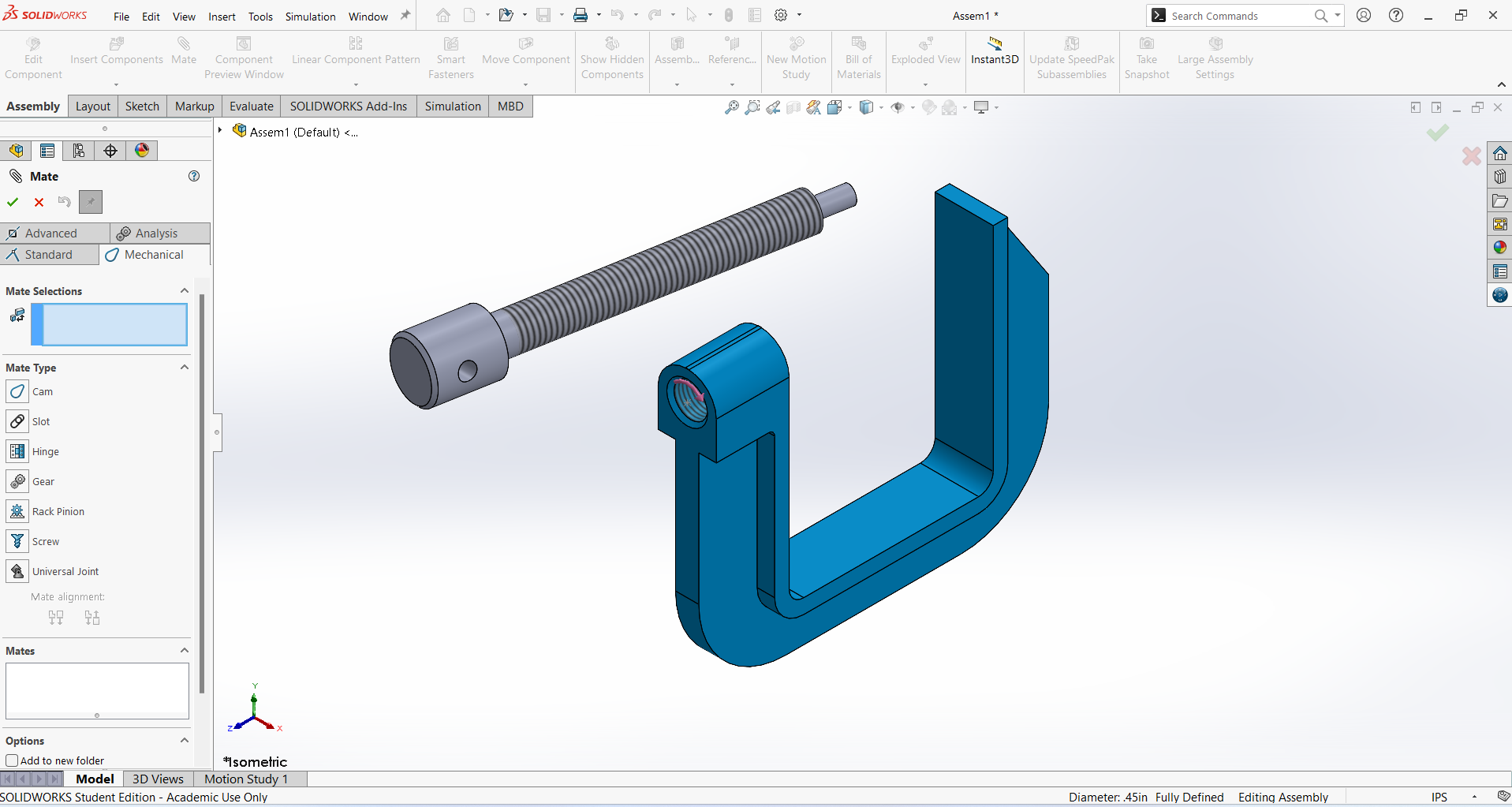Select the Screw mate icon
The width and height of the screenshot is (1512, 807).
pos(17,541)
